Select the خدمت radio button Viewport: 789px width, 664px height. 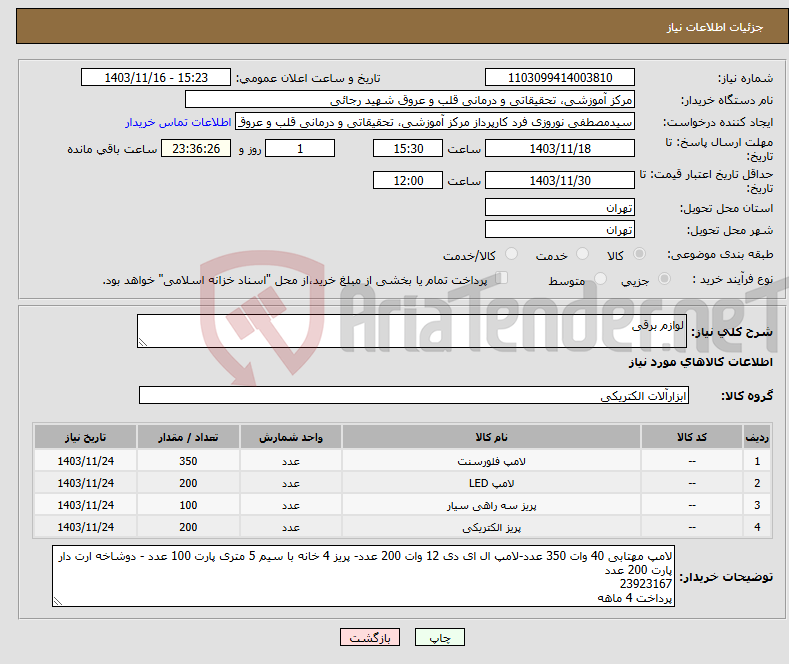pos(582,254)
